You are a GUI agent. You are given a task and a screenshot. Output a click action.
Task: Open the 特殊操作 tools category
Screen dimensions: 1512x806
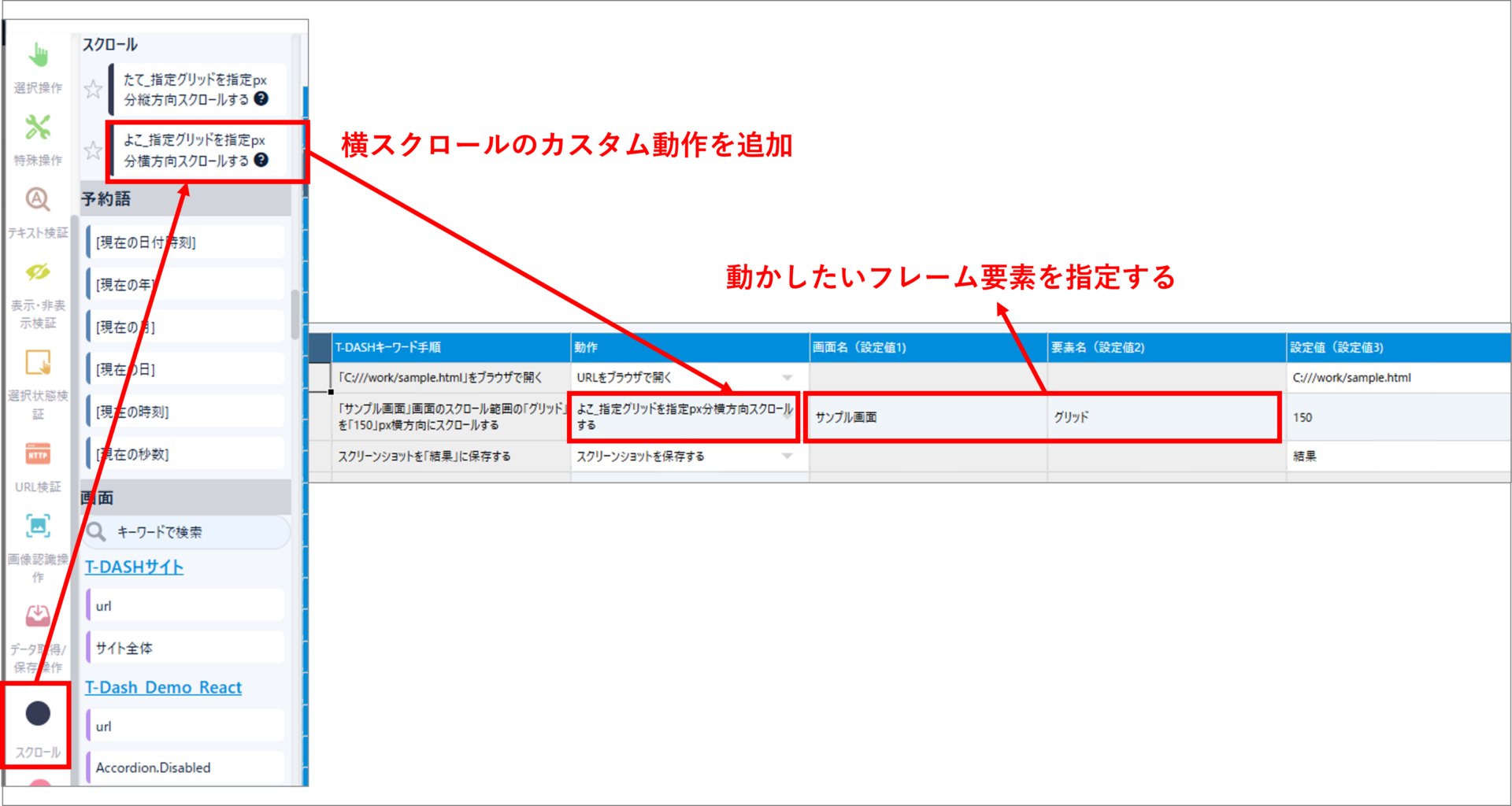tap(38, 128)
